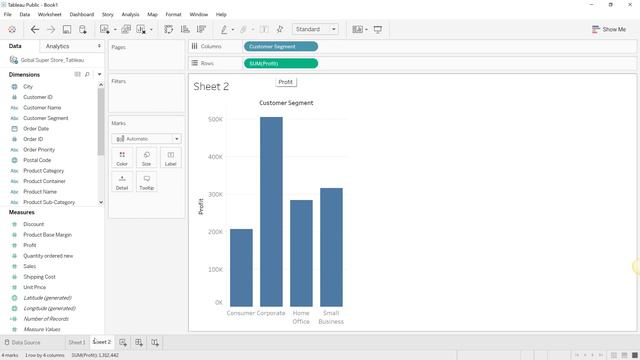Click the New Worksheet tab icon

pos(123,342)
